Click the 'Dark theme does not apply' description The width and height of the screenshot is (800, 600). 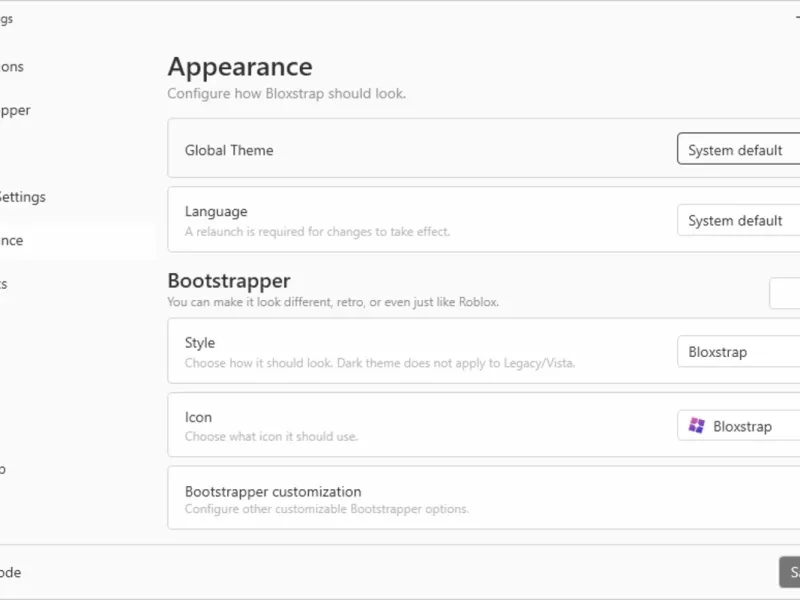pos(380,363)
